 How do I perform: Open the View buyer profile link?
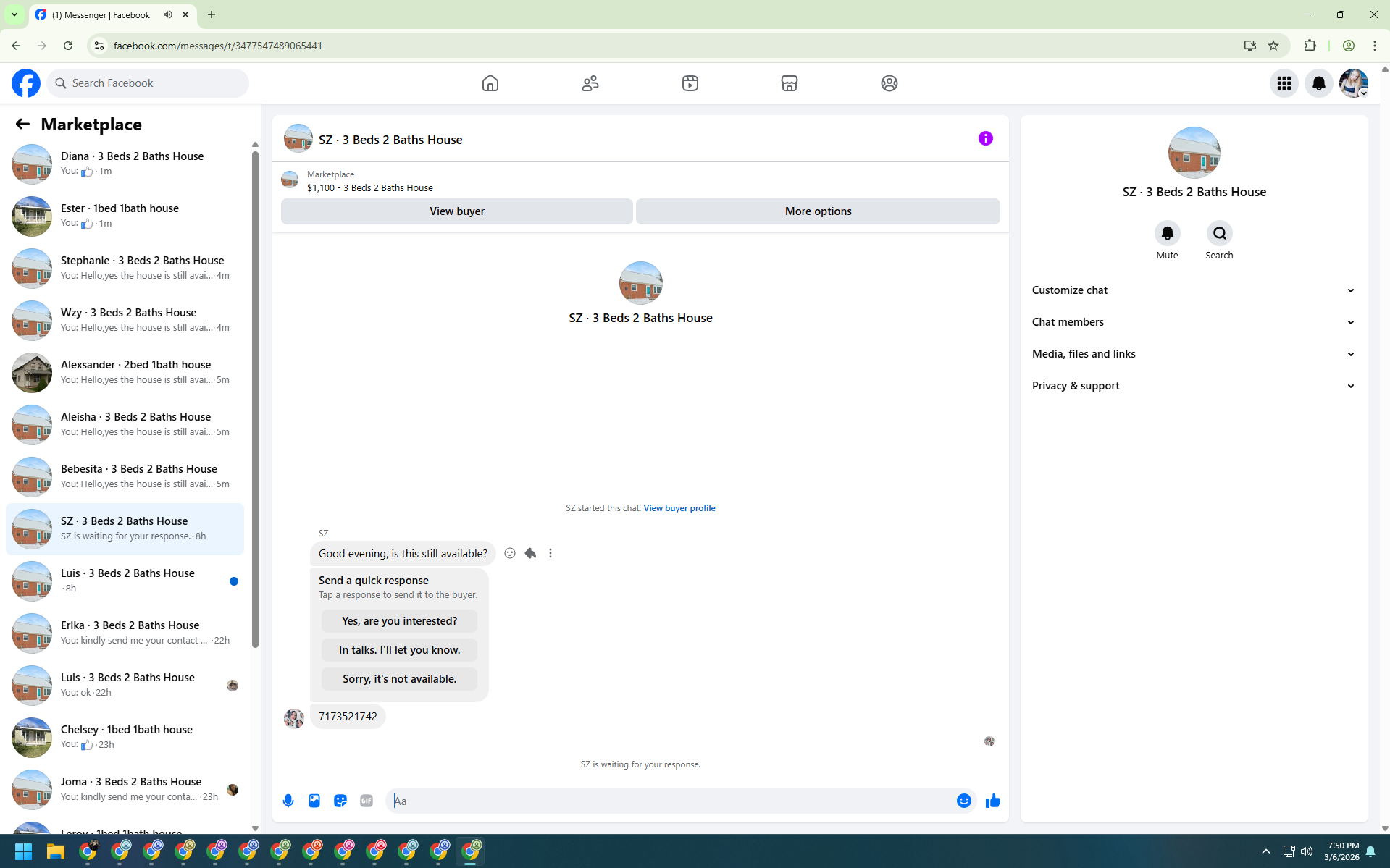(679, 508)
